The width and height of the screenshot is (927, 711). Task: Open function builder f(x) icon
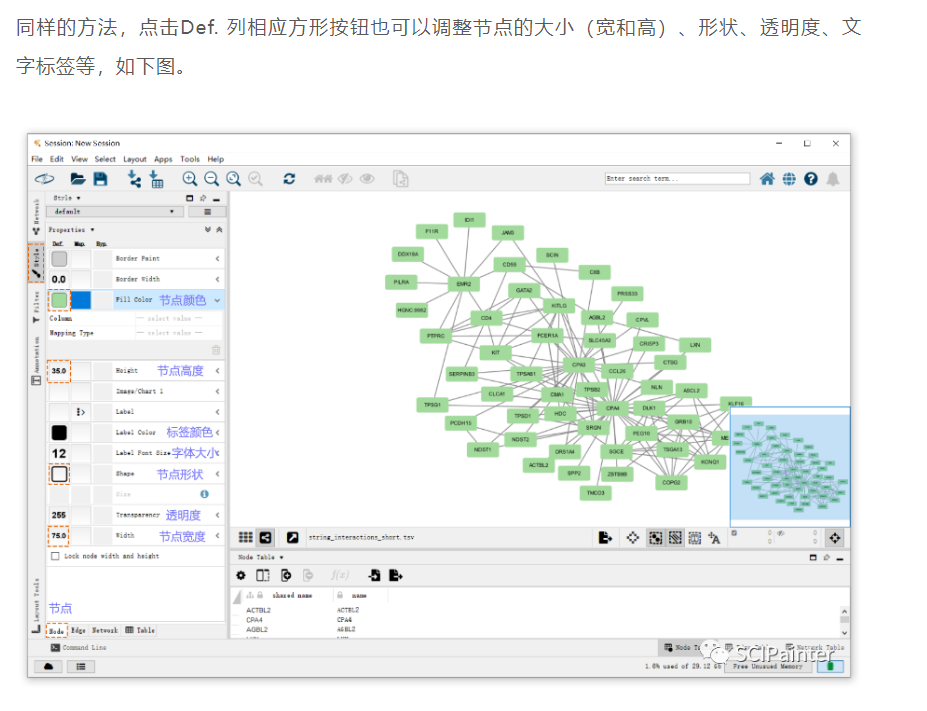click(340, 575)
